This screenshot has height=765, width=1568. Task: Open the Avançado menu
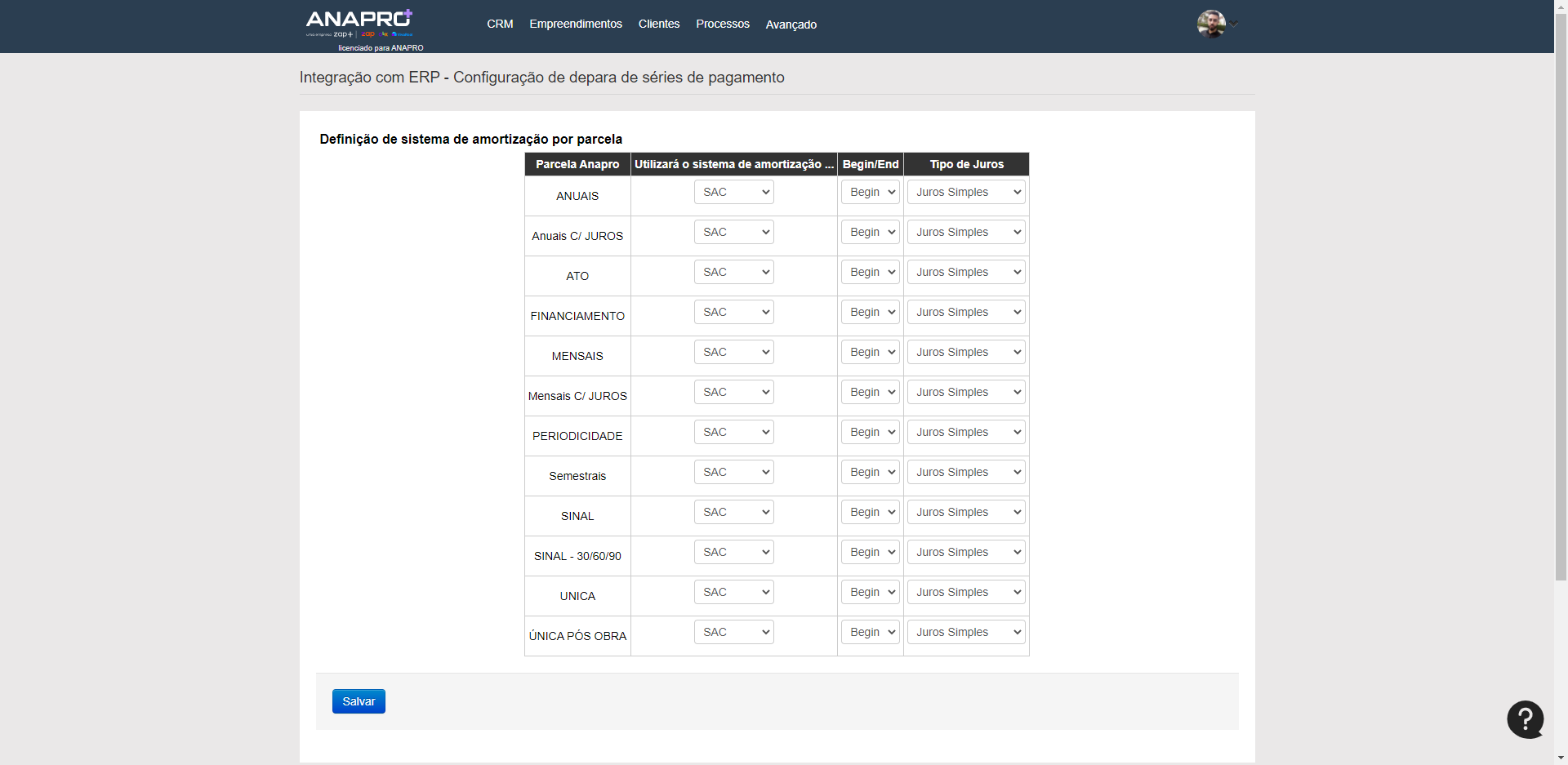coord(791,24)
